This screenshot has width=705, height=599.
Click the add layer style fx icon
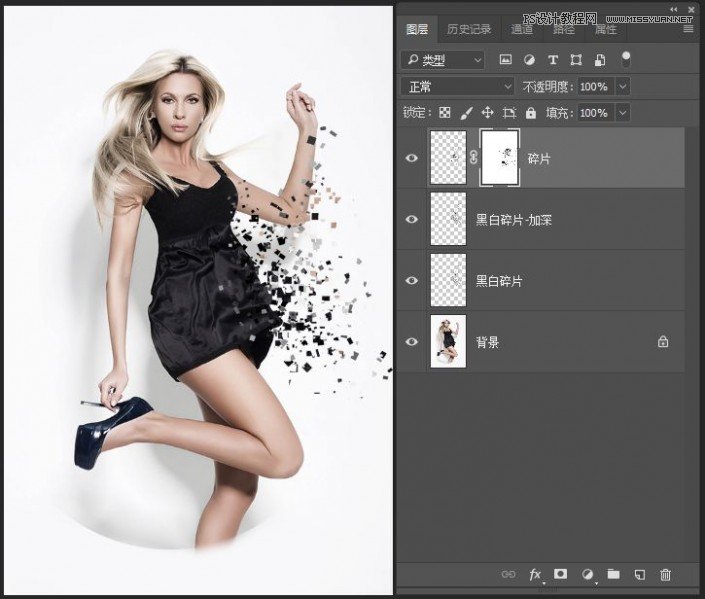click(x=535, y=574)
